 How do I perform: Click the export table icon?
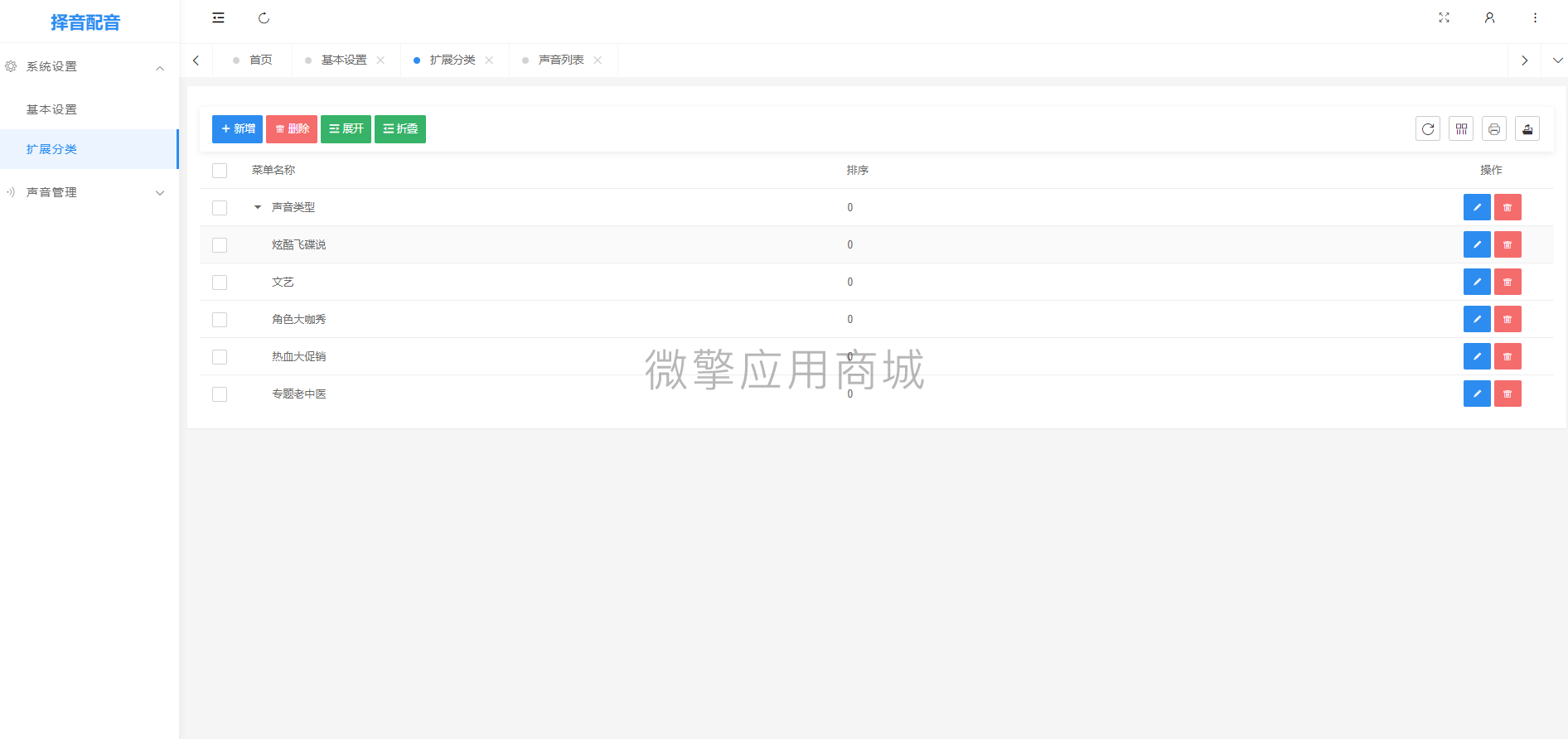(x=1527, y=128)
